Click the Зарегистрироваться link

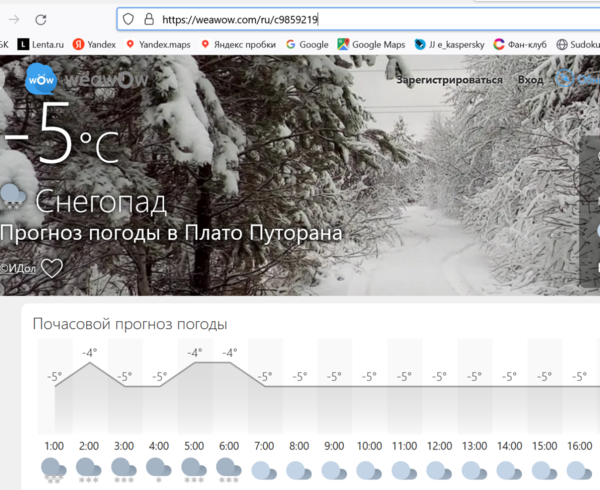pyautogui.click(x=449, y=80)
